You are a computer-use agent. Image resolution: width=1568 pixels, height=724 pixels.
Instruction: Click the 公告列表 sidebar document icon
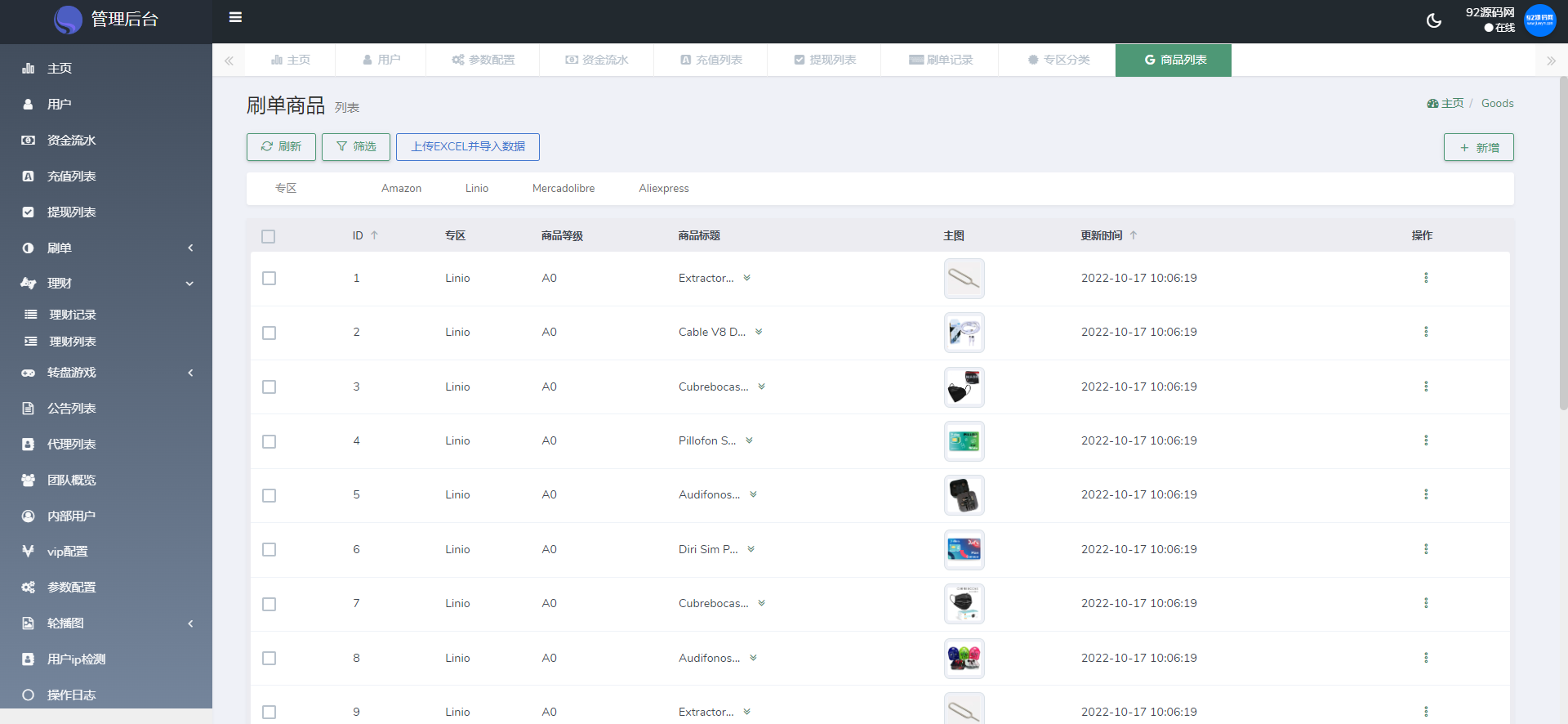point(29,409)
